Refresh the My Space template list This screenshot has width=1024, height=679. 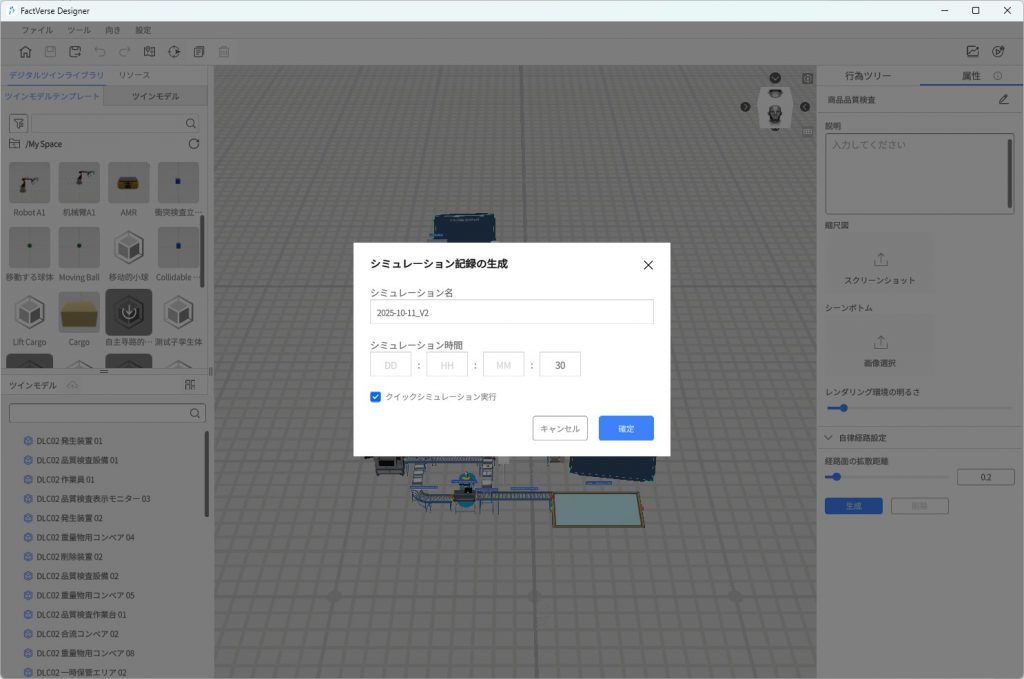pos(194,144)
